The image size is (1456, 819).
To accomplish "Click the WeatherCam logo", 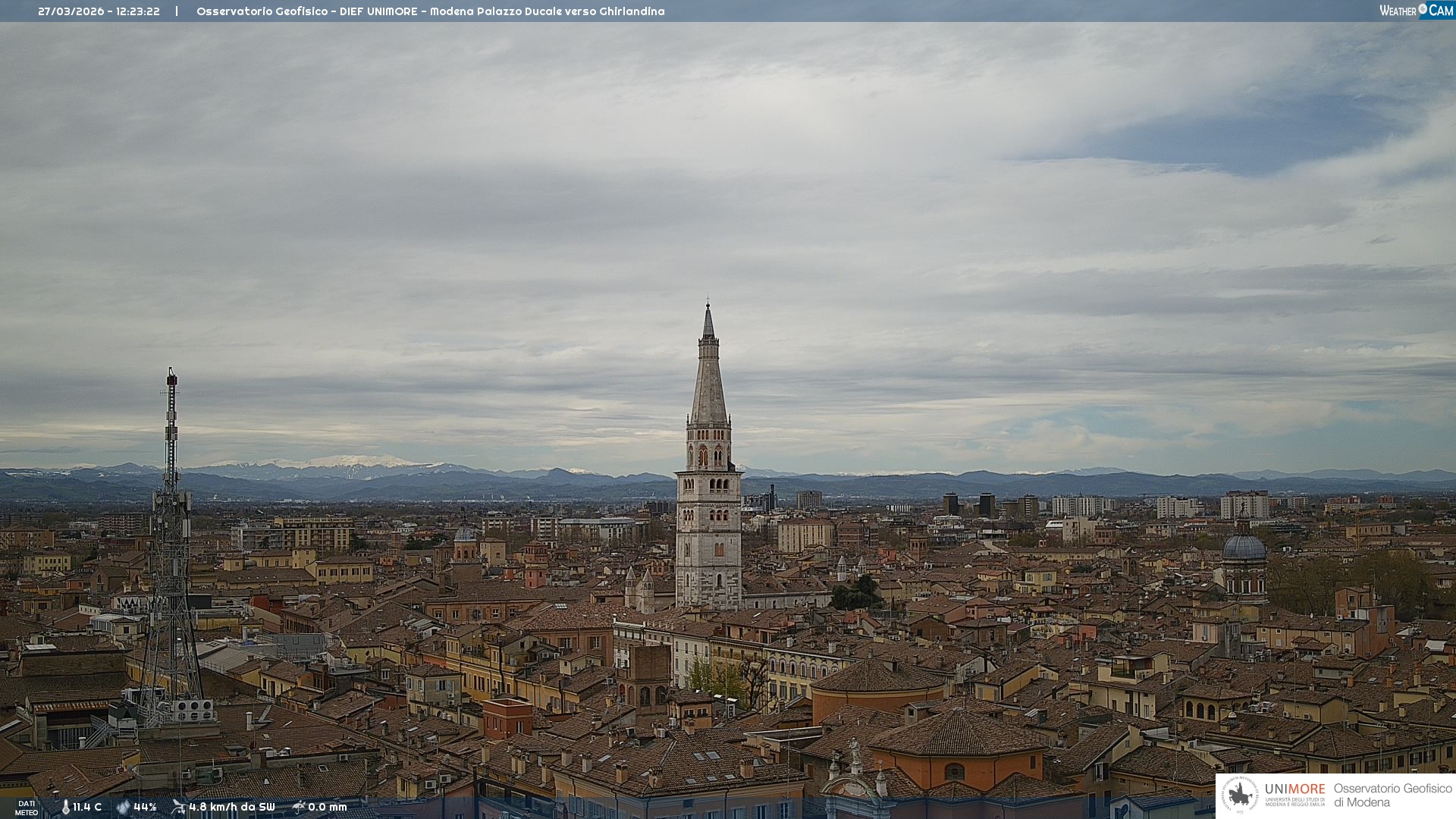I will coord(1416,11).
